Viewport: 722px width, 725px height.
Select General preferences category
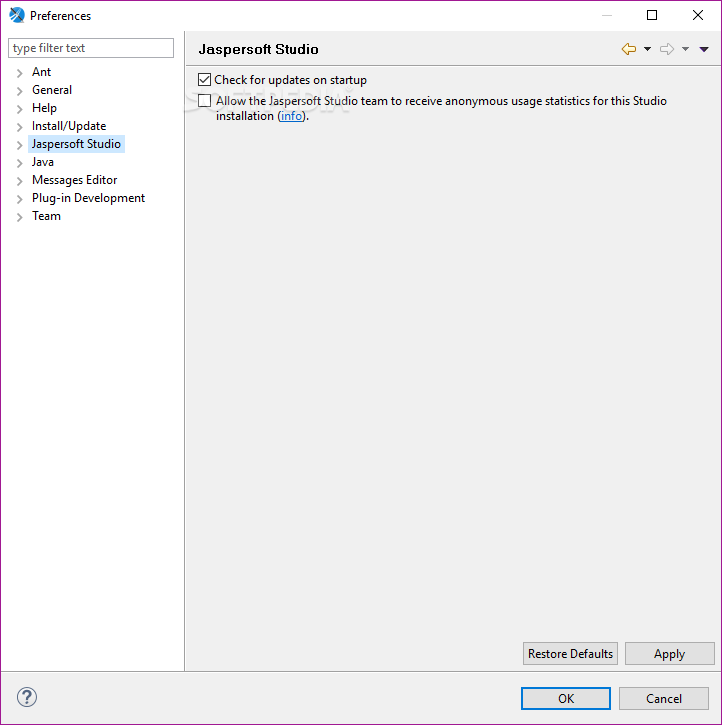click(x=52, y=90)
